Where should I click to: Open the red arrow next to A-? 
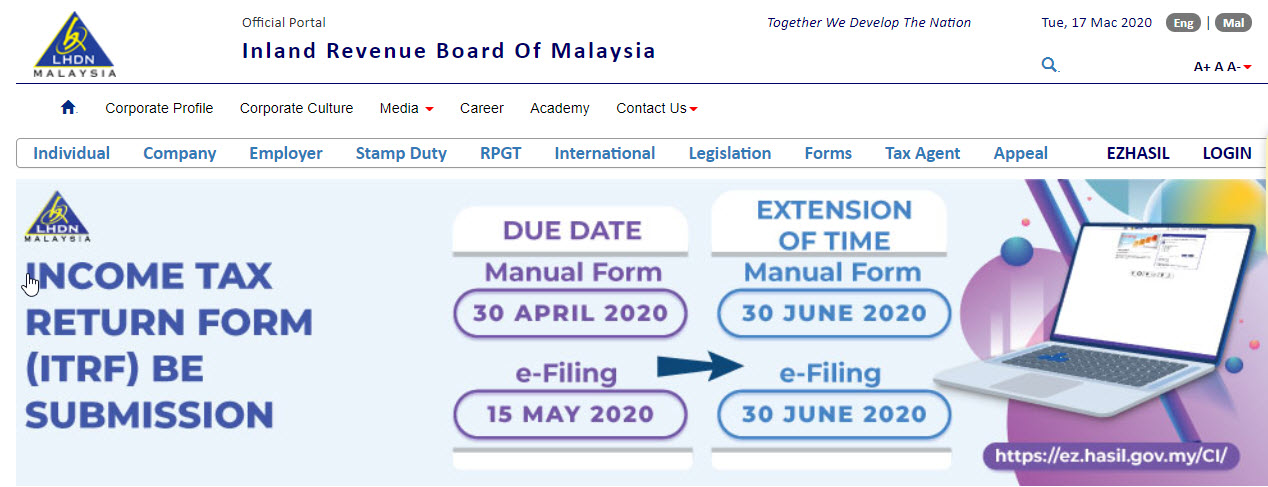1247,67
